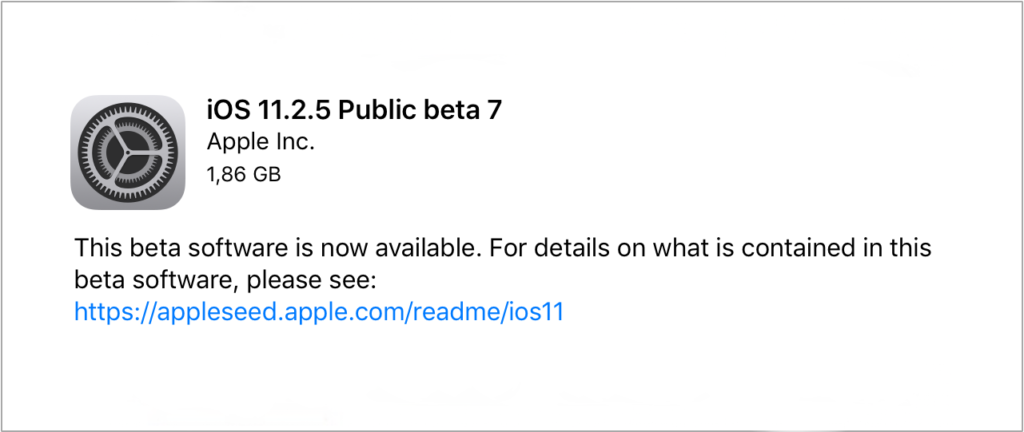Viewport: 1024px width, 432px height.
Task: Click "iOS" at the start of the title
Action: coord(225,111)
